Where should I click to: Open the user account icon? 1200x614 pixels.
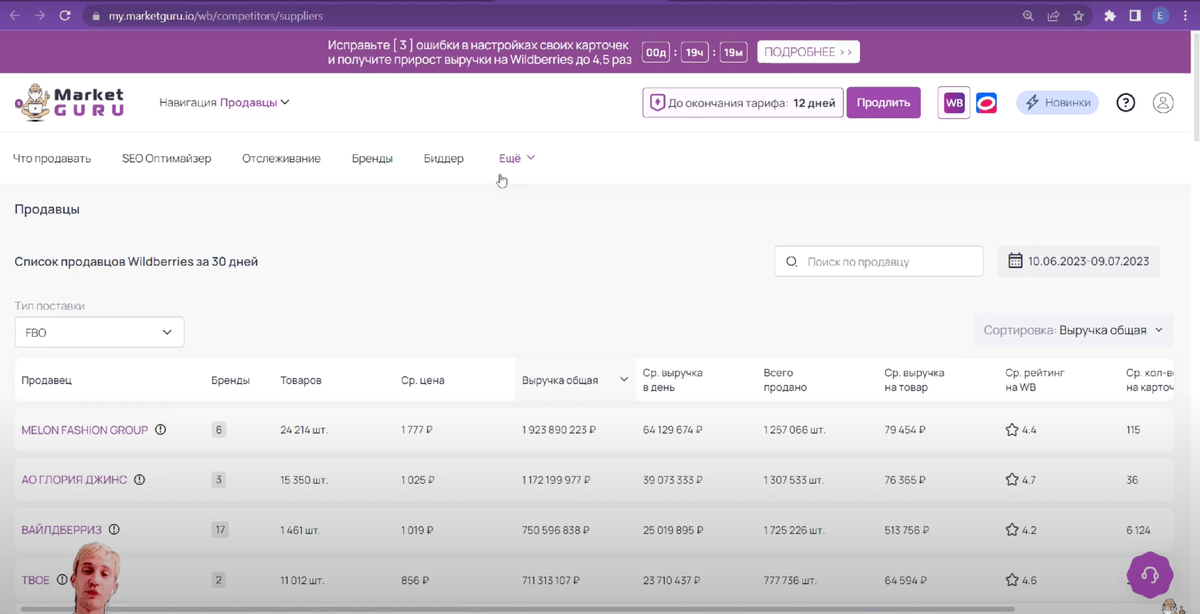[1163, 103]
